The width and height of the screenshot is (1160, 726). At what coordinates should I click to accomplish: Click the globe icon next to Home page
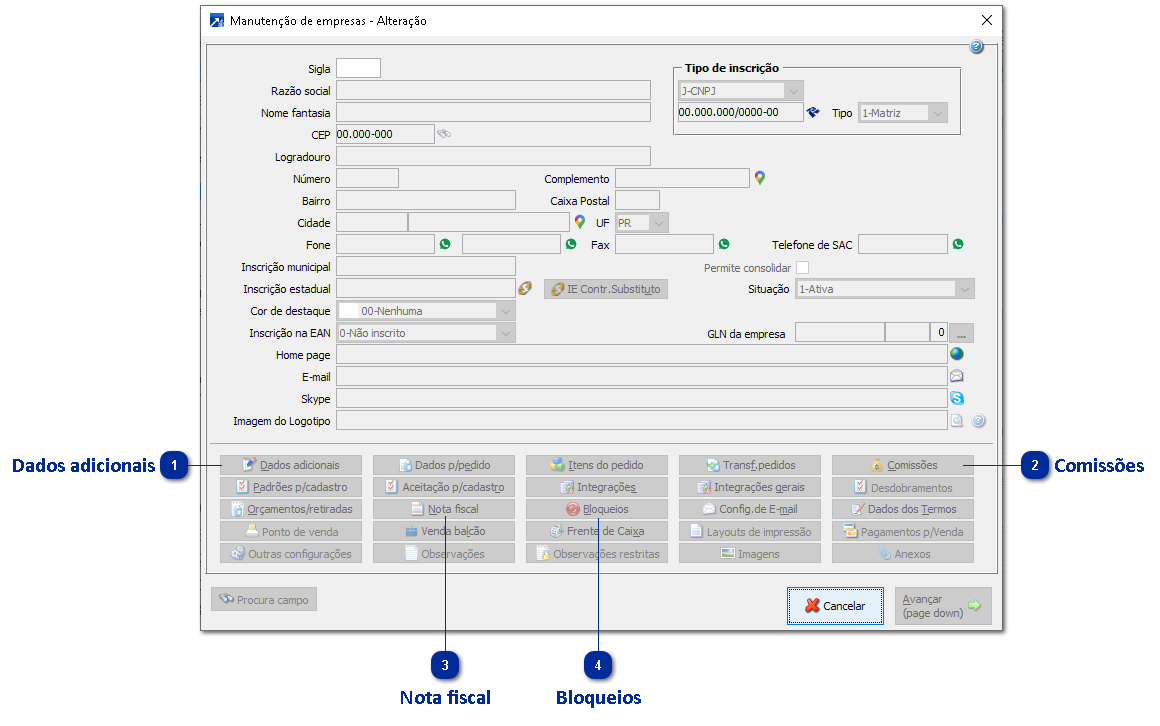coord(957,354)
